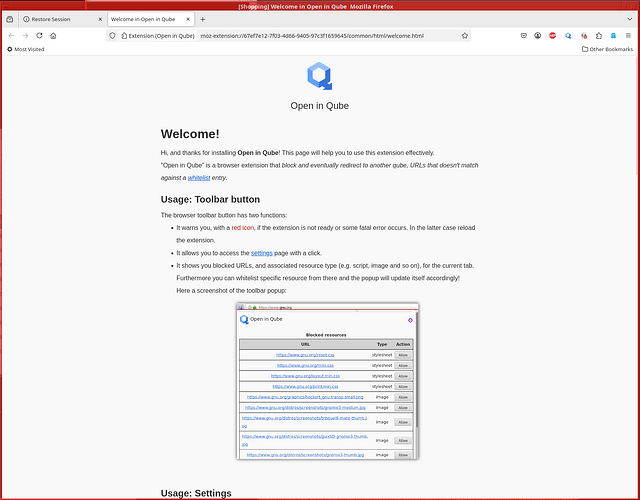This screenshot has height=500, width=640.
Task: Reload the current page
Action: tap(39, 36)
